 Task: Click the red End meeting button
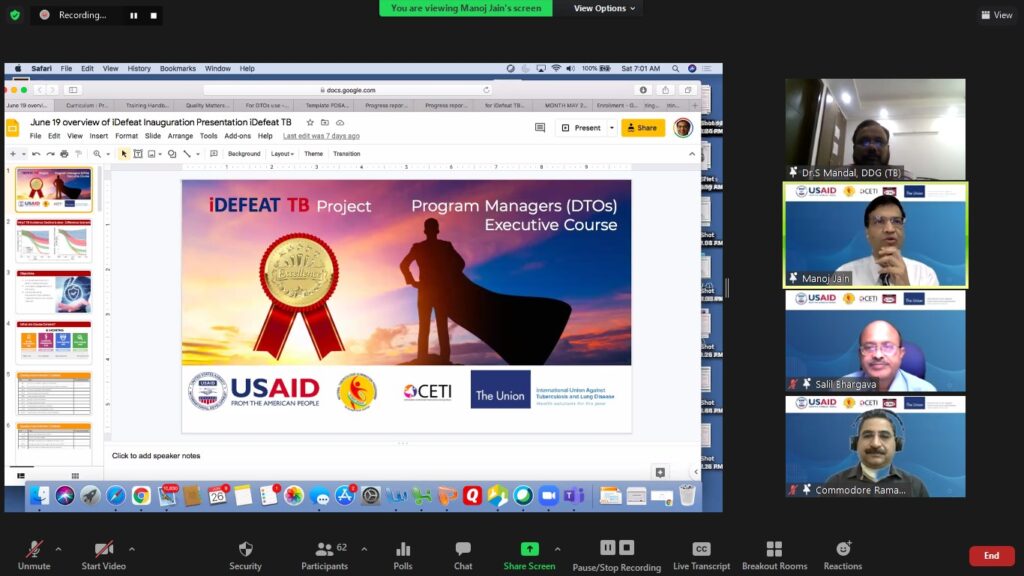(x=991, y=556)
